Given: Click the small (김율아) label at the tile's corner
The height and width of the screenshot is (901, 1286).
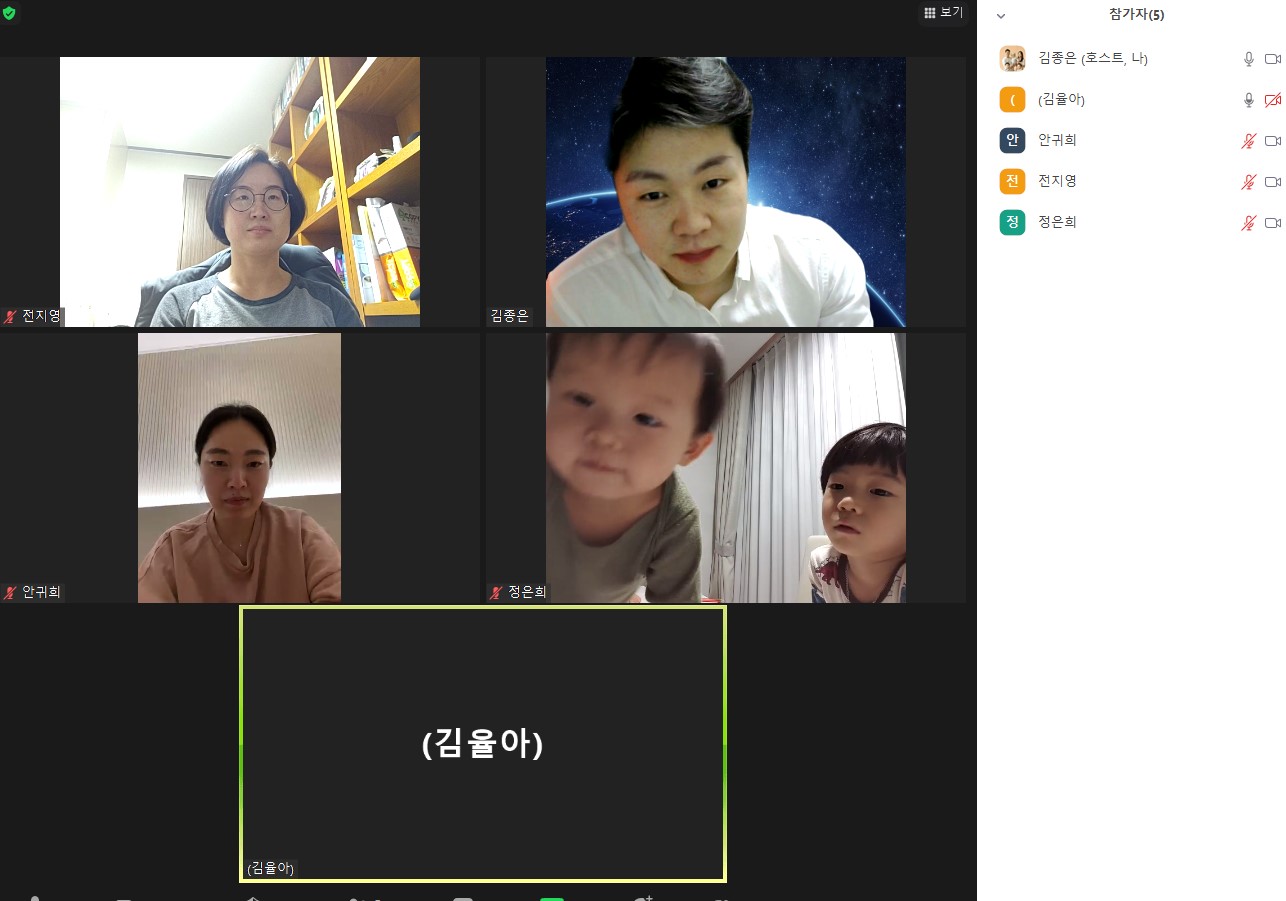Looking at the screenshot, I should 271,868.
